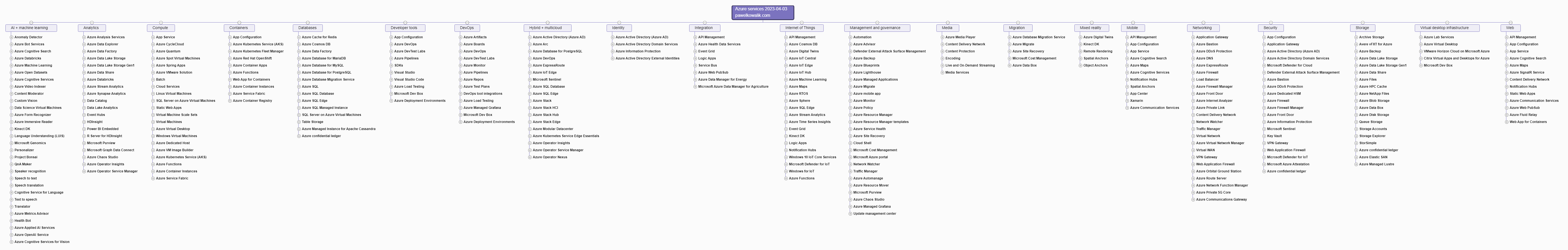Collapse the Migration branch via its circle
Viewport: 1568px width, 250px height.
pos(1017,23)
